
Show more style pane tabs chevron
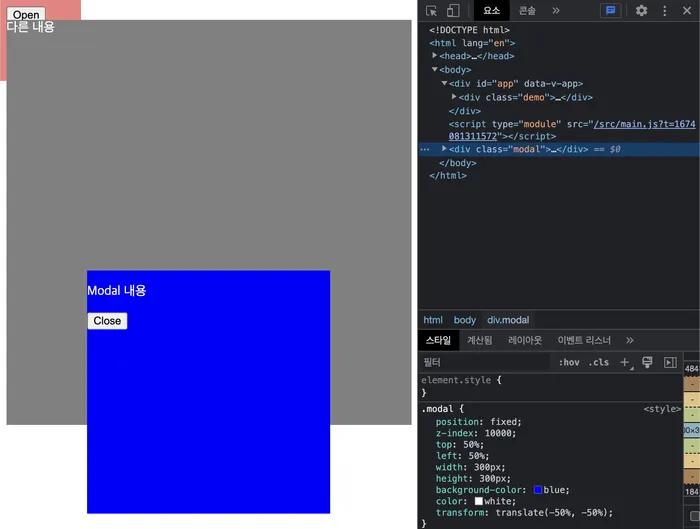(629, 341)
